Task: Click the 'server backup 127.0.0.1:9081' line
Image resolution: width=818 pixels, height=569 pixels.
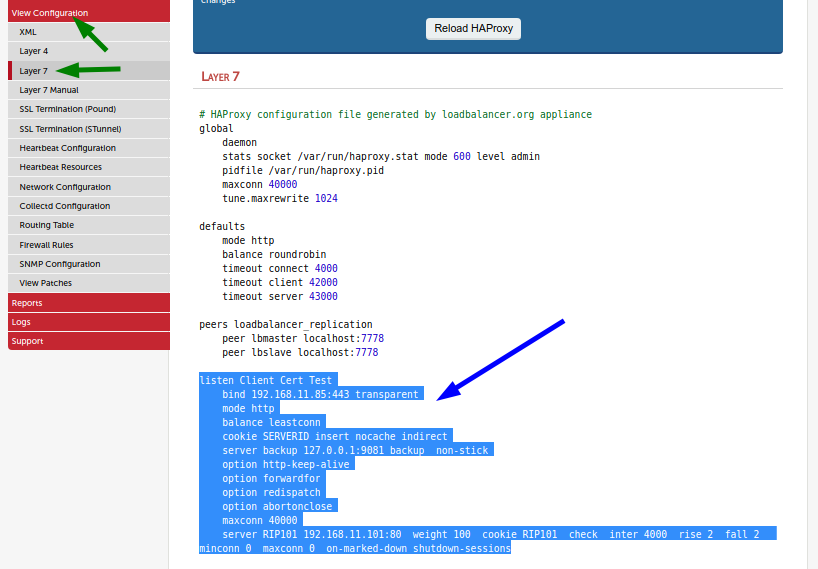Action: click(355, 451)
